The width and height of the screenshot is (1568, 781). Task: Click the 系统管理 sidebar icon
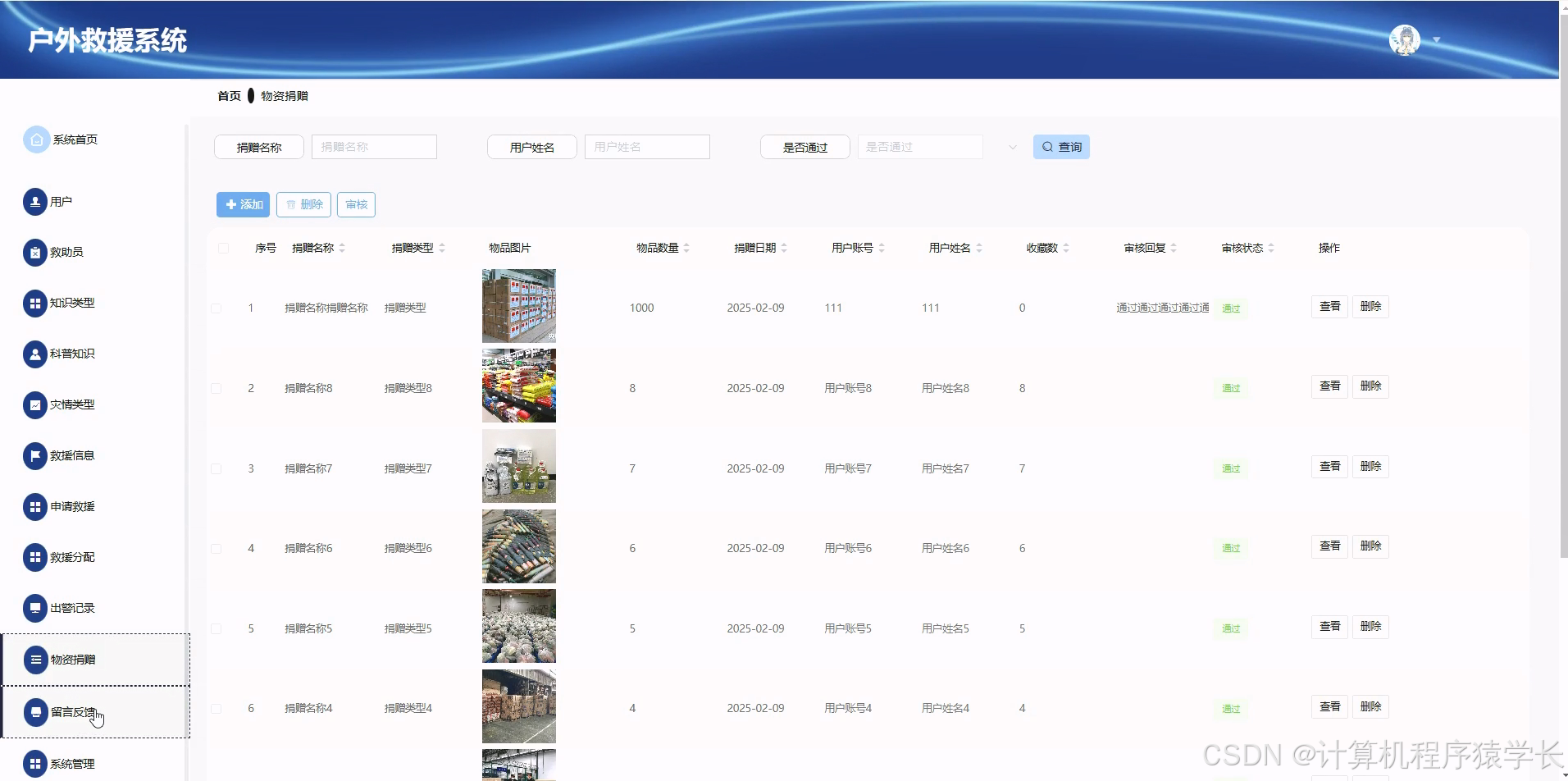coord(35,764)
